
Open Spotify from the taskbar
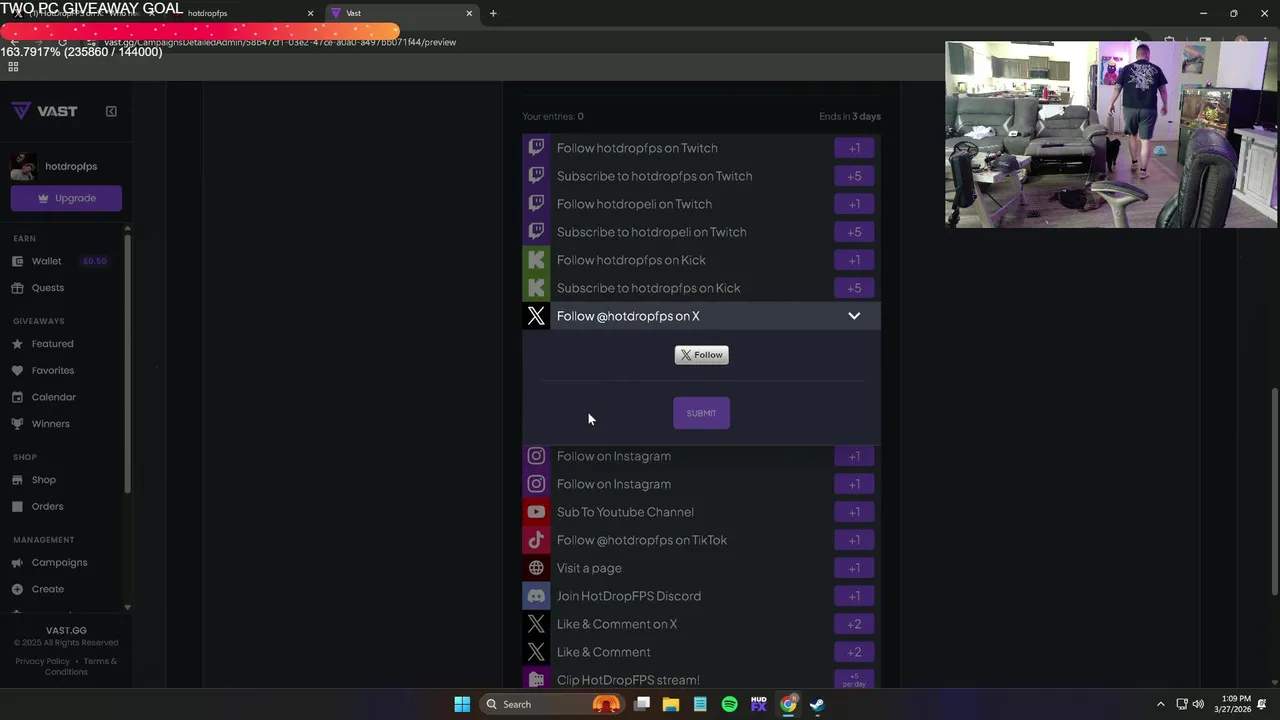click(x=729, y=704)
